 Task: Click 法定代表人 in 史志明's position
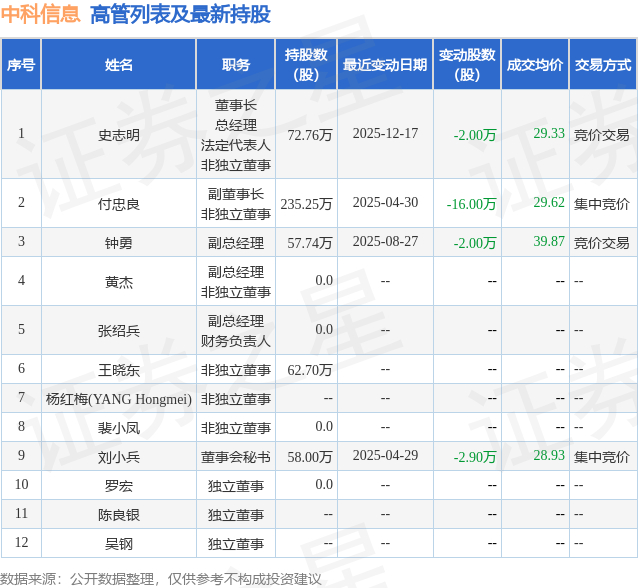pyautogui.click(x=236, y=145)
